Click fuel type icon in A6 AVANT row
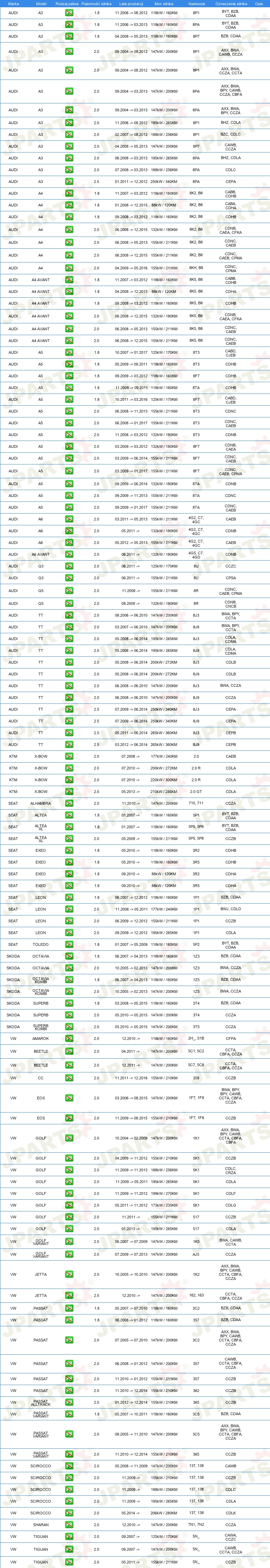This screenshot has width=270, height=1568. [x=69, y=554]
